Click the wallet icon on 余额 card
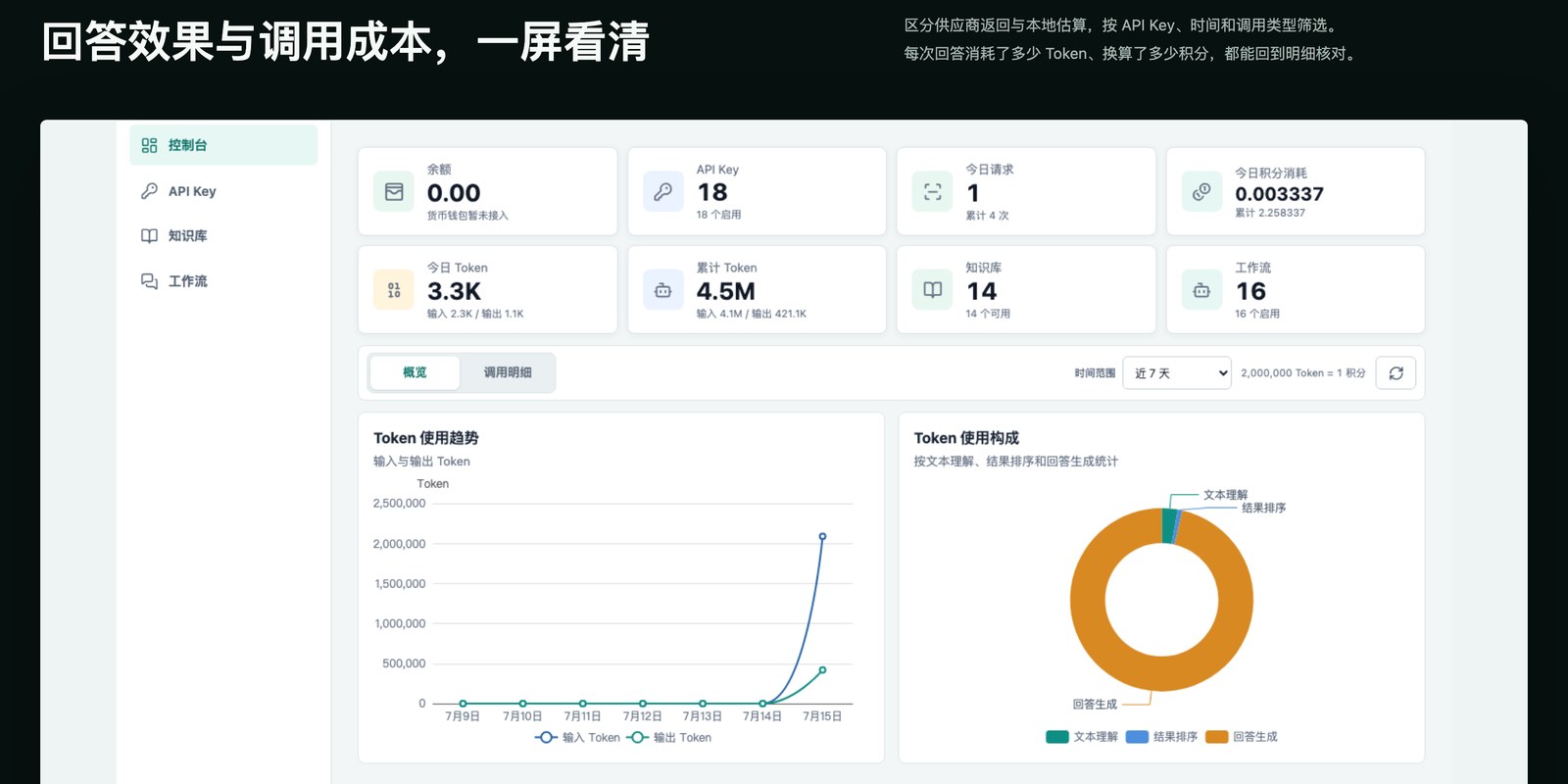The image size is (1568, 784). (x=394, y=192)
